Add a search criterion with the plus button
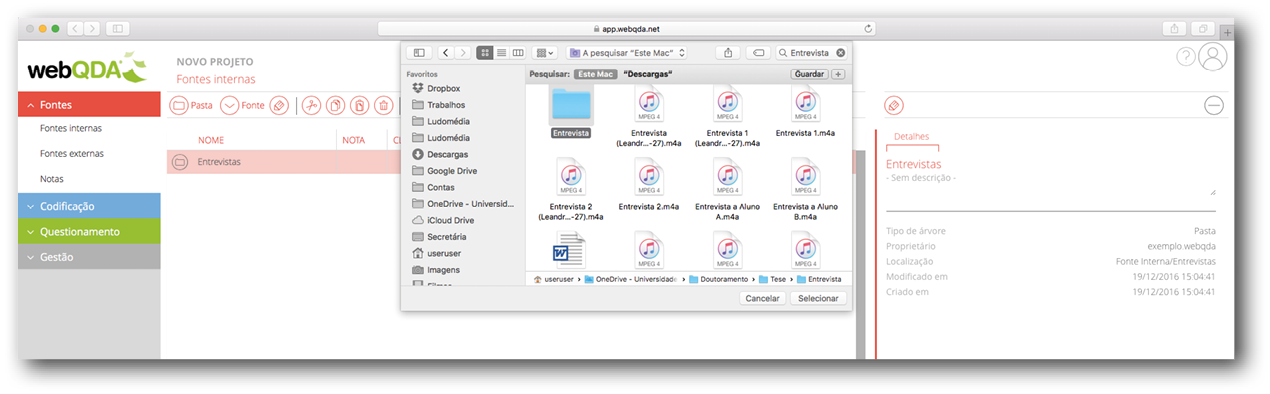Viewport: 1270px width, 394px height. [838, 74]
